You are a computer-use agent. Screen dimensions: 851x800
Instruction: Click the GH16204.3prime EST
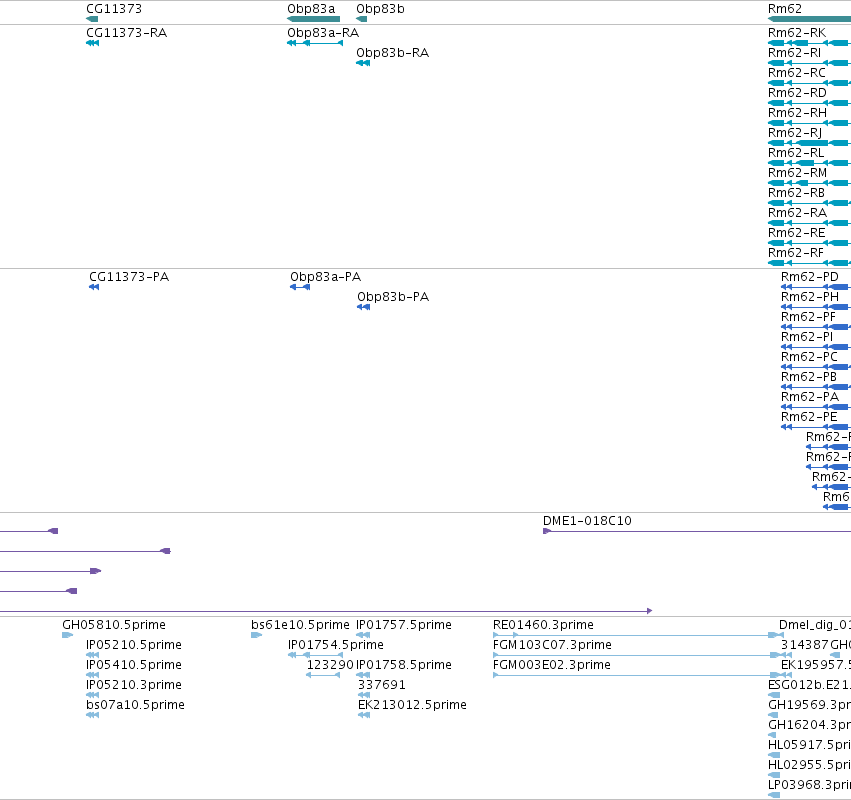[809, 726]
